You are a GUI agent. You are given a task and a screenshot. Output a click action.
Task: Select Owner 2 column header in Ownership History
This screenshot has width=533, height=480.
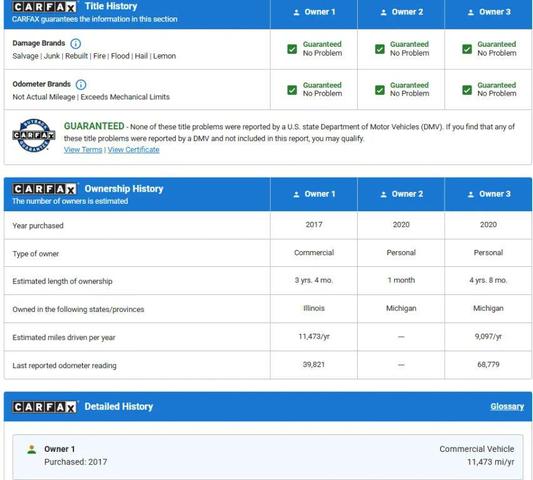click(x=401, y=194)
